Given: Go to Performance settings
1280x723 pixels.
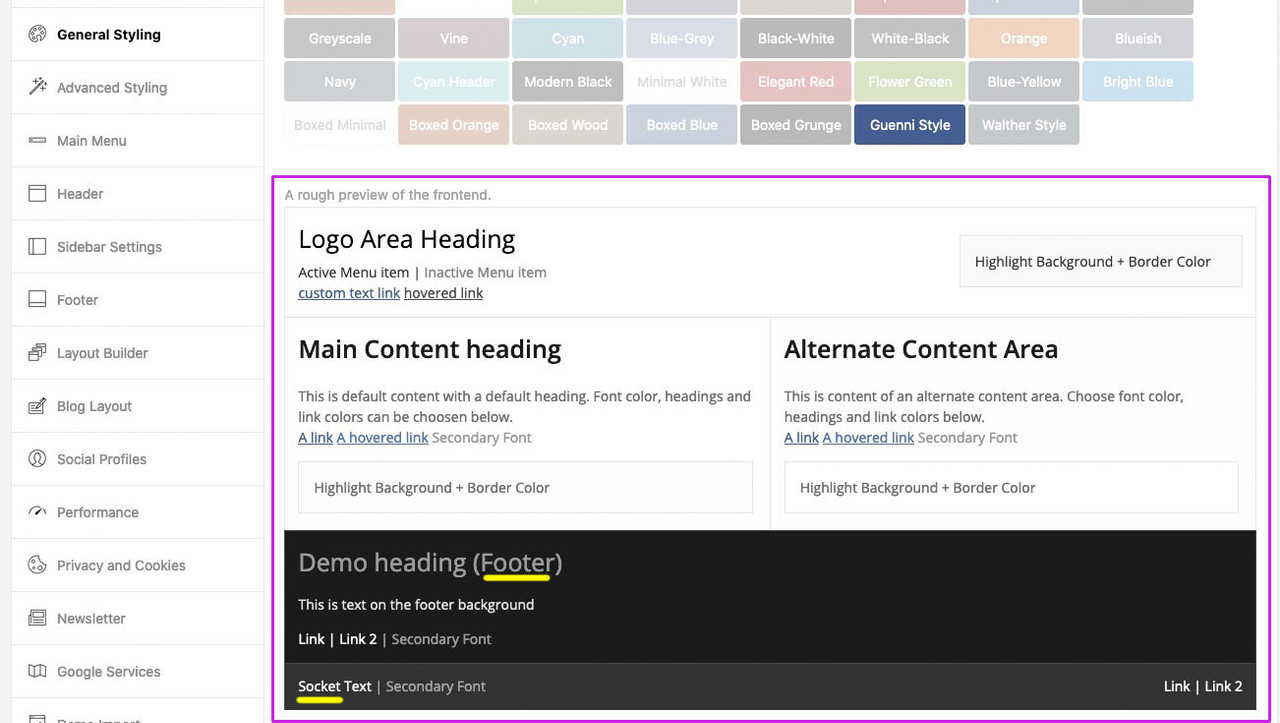Looking at the screenshot, I should tap(138, 511).
